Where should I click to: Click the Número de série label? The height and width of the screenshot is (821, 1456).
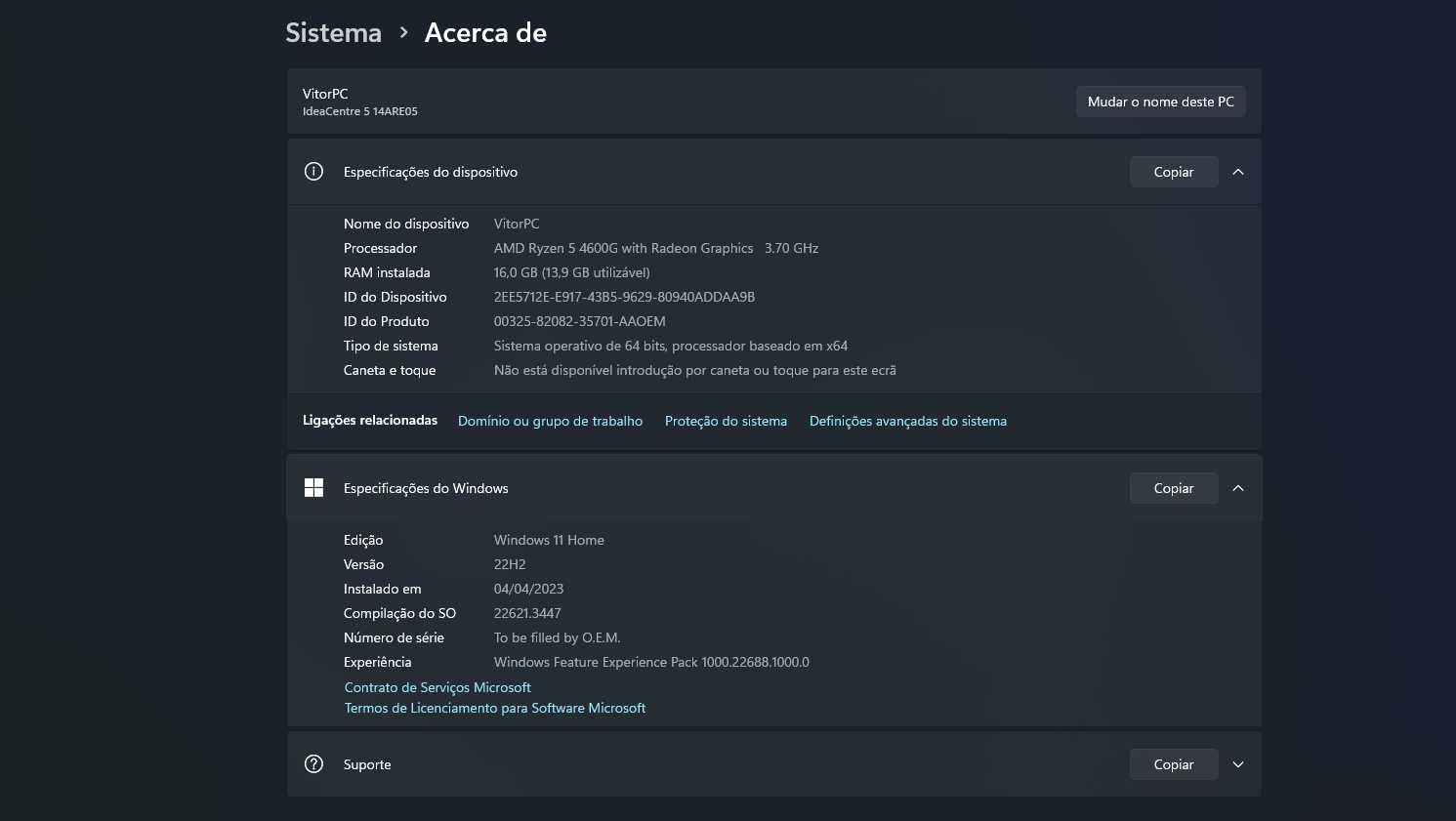point(394,637)
